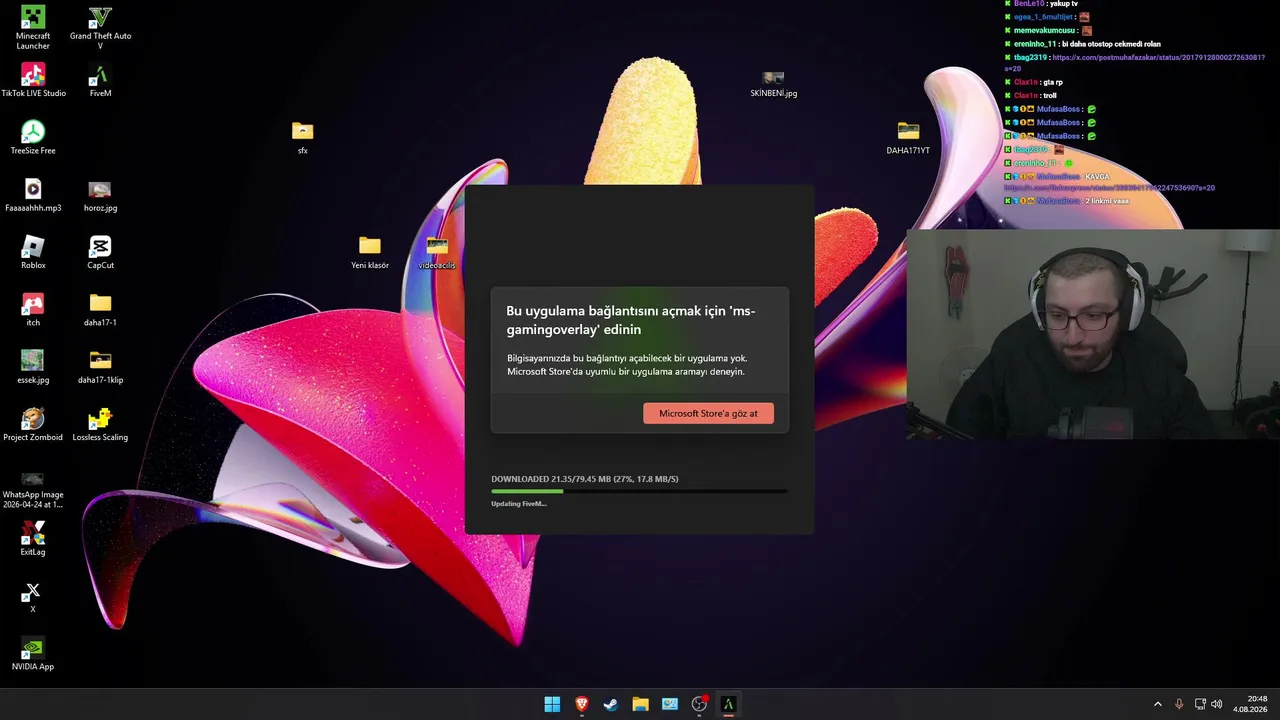
Task: Click the DOWNLOADED 21.35/79.45 MB status text
Action: tap(585, 479)
